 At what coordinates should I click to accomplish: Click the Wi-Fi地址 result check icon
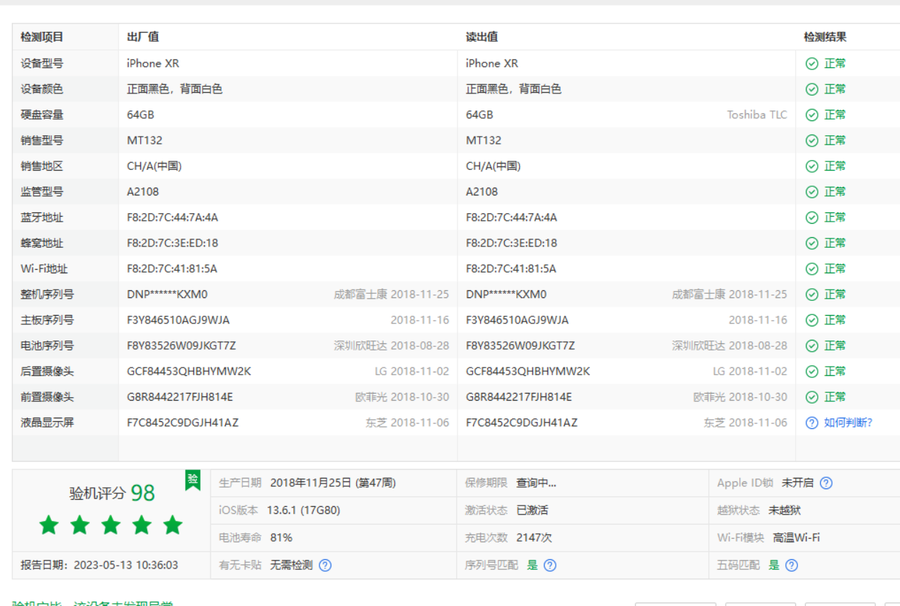[x=812, y=269]
